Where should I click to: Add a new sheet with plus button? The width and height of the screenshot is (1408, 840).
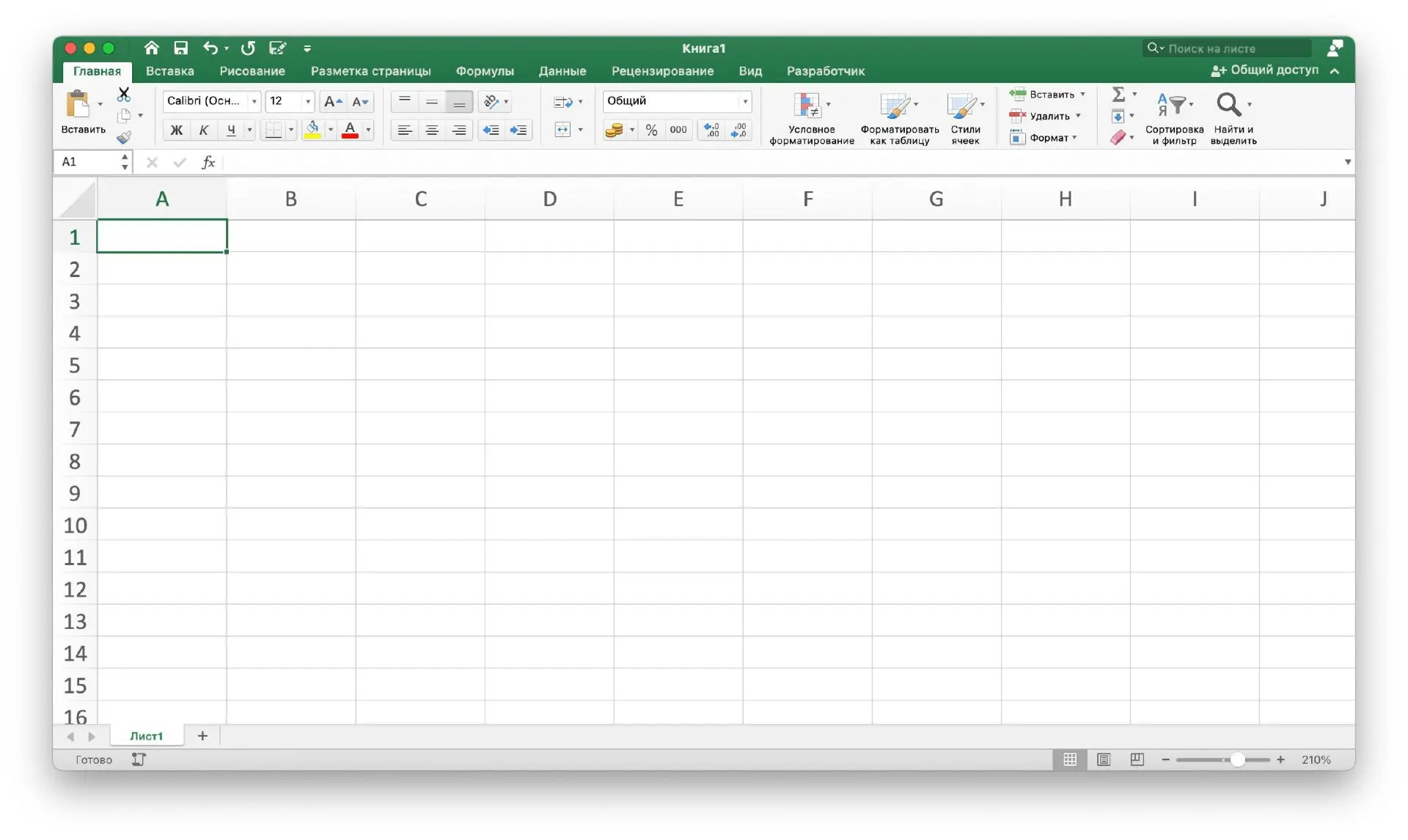point(202,735)
